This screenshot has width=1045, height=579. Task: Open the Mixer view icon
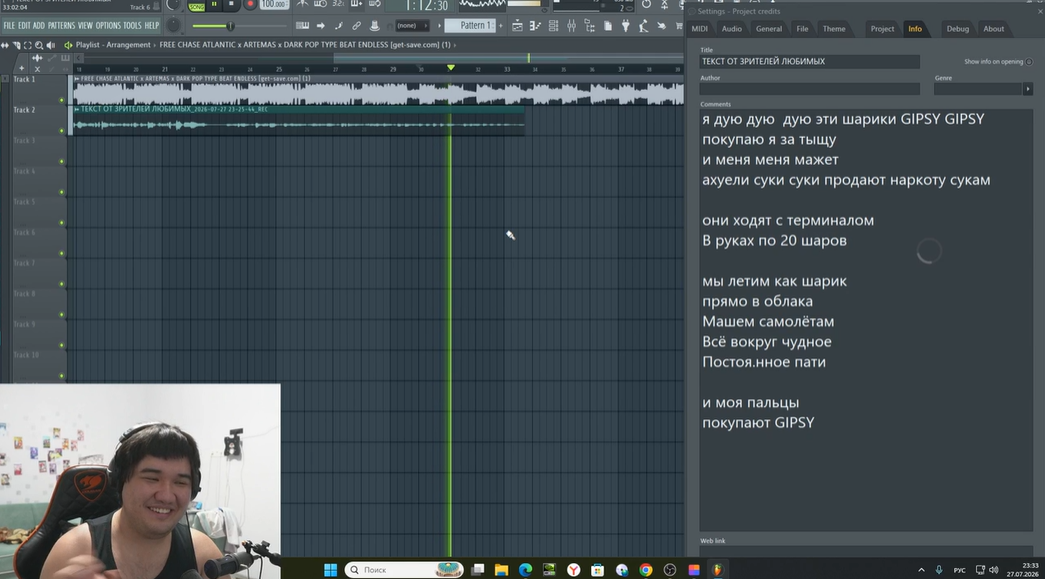coord(571,26)
